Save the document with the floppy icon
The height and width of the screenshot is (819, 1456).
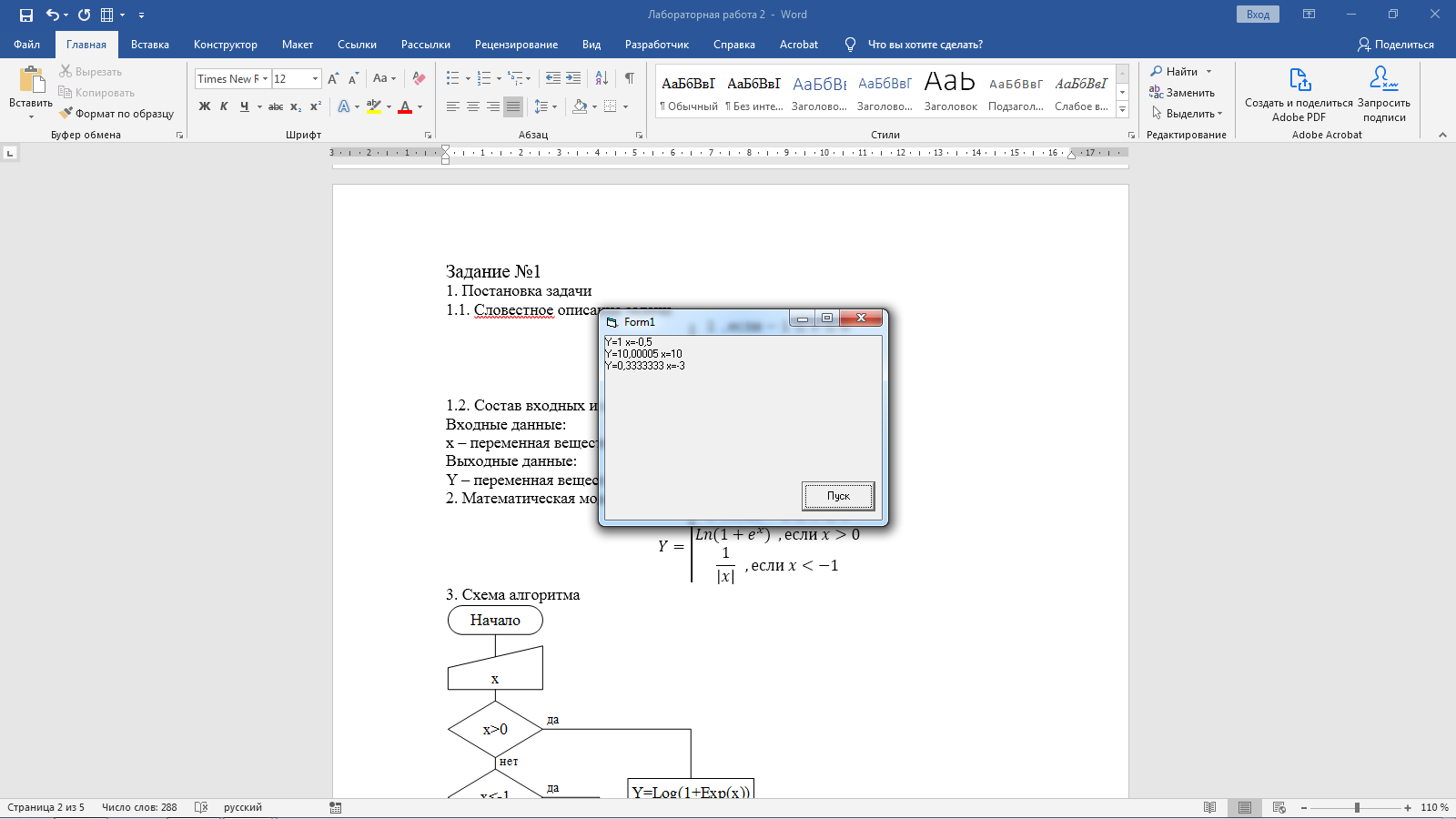click(x=26, y=15)
